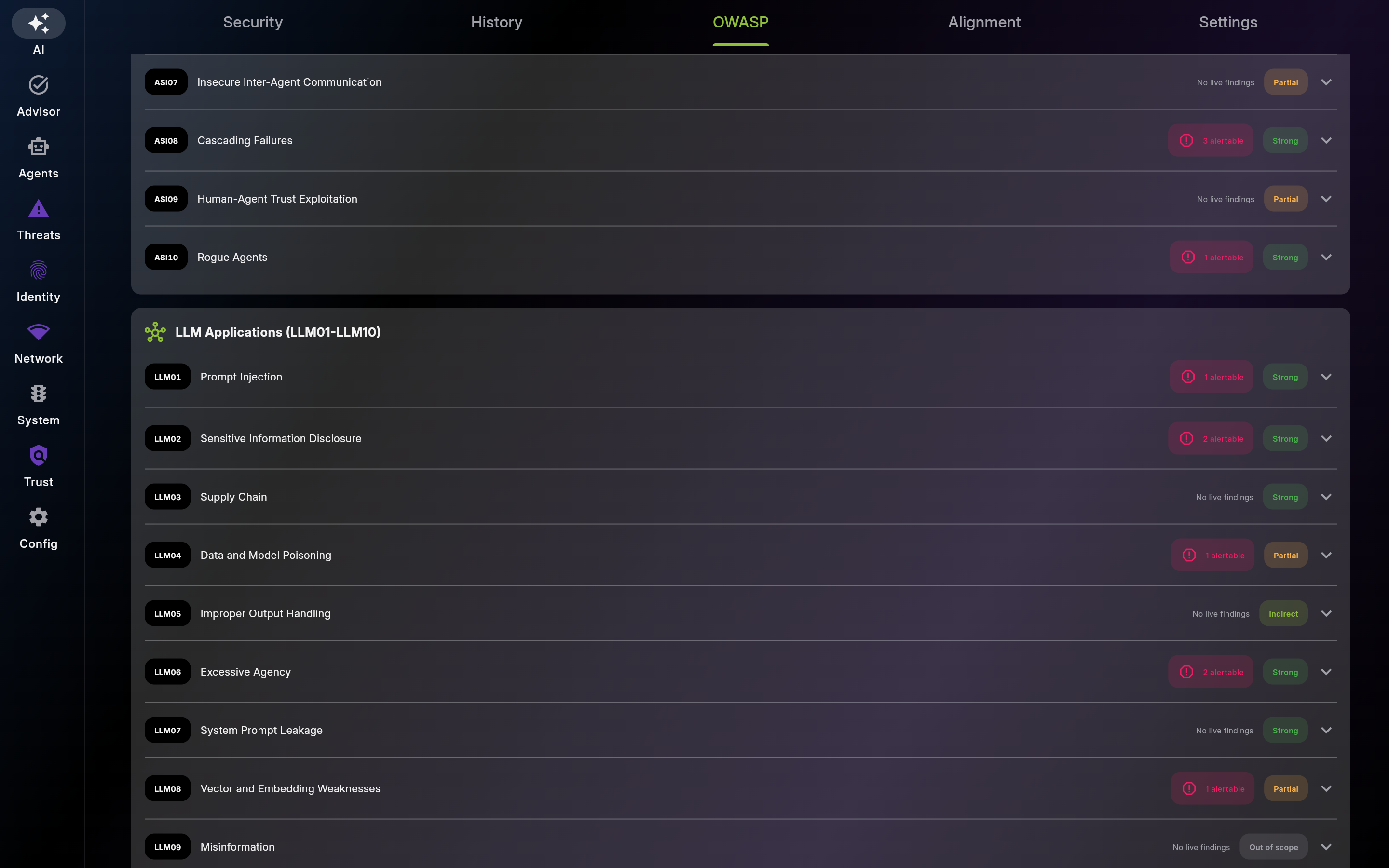Open the Network wifi icon

tap(39, 332)
